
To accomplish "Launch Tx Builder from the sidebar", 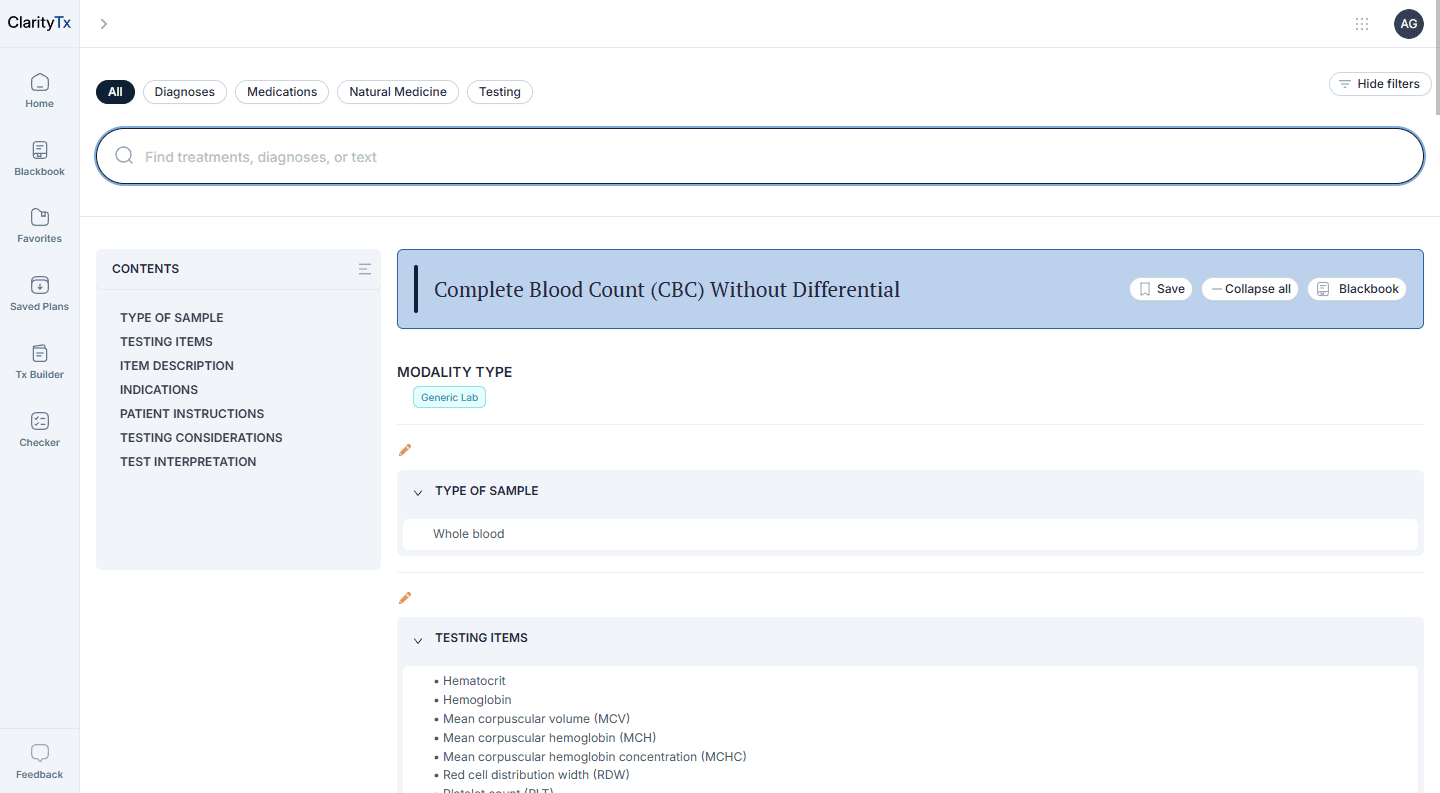I will point(39,361).
